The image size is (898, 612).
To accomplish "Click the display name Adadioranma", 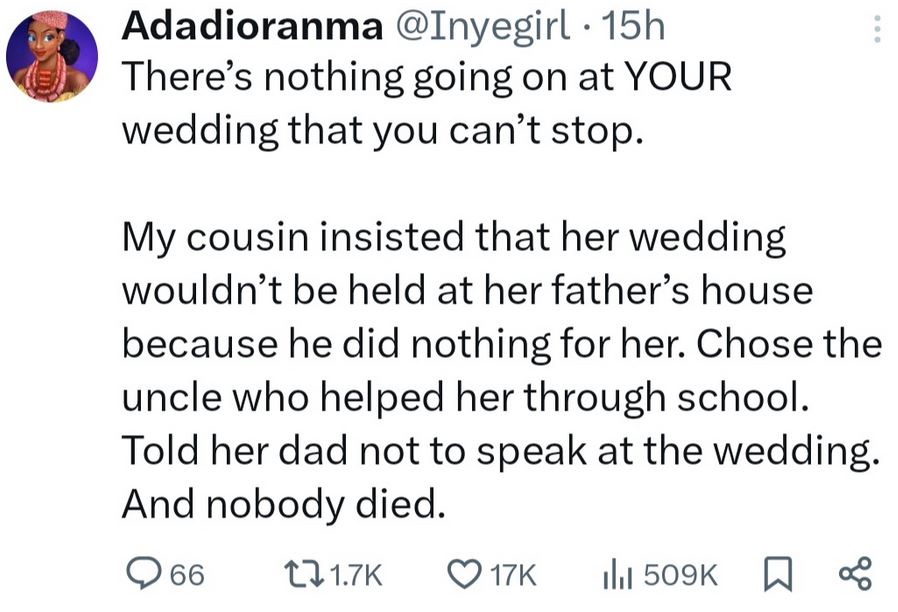I will tap(251, 28).
